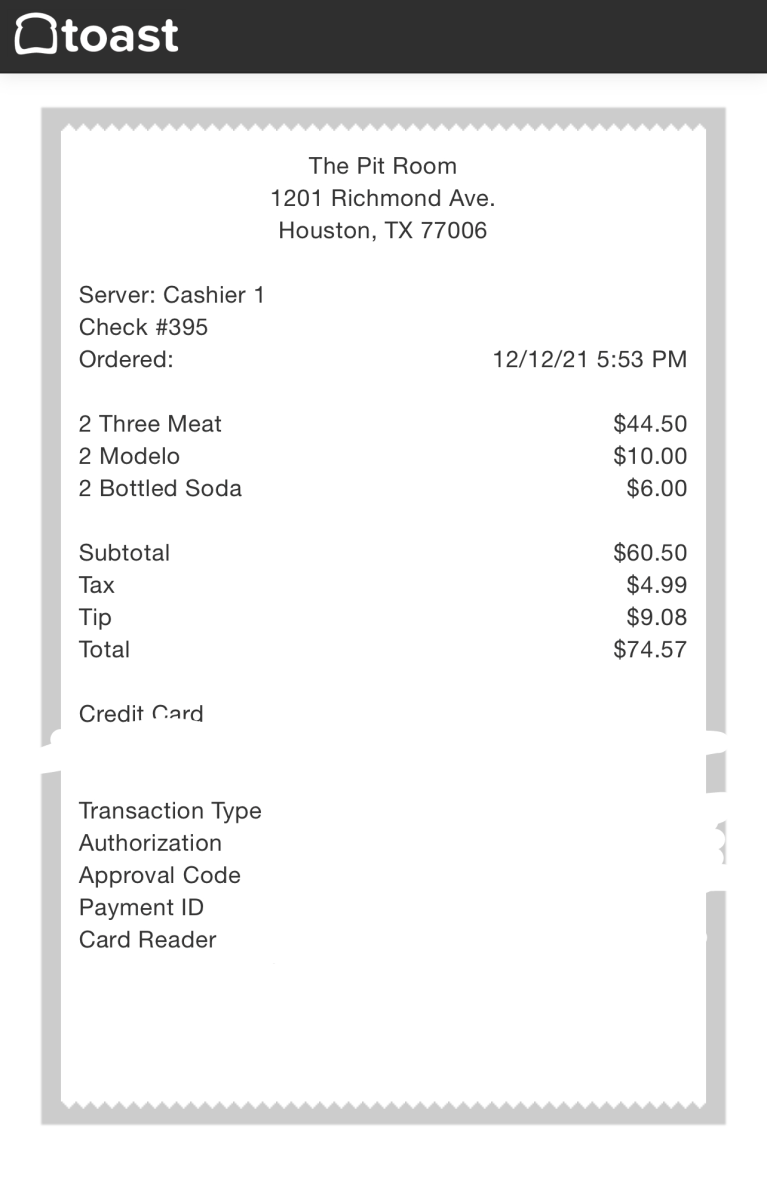Click the toast wordmark in header
The height and width of the screenshot is (1200, 767).
[121, 35]
